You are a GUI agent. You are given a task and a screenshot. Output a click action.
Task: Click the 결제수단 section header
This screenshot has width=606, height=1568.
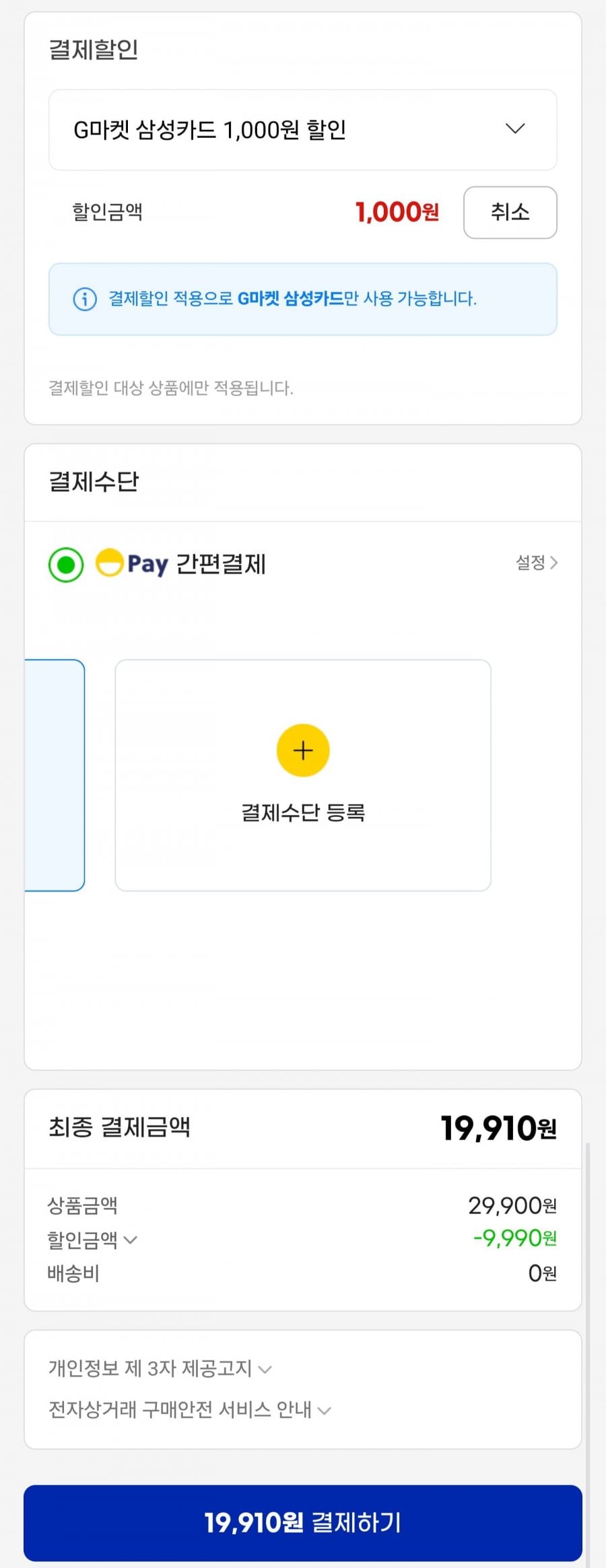[94, 482]
